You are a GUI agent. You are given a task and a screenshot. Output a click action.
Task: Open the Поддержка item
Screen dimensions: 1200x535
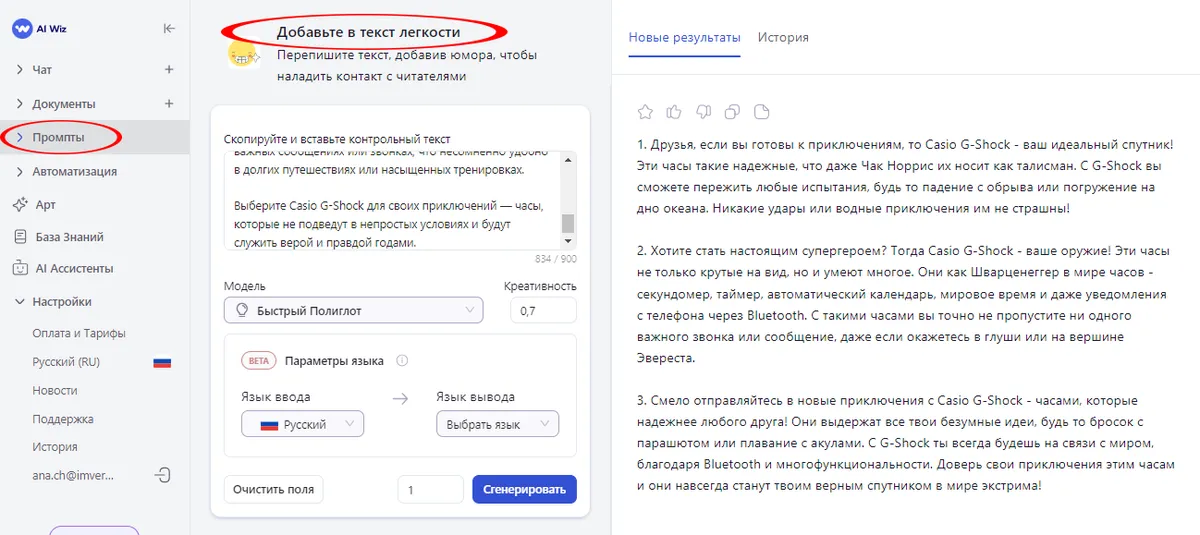tap(62, 419)
